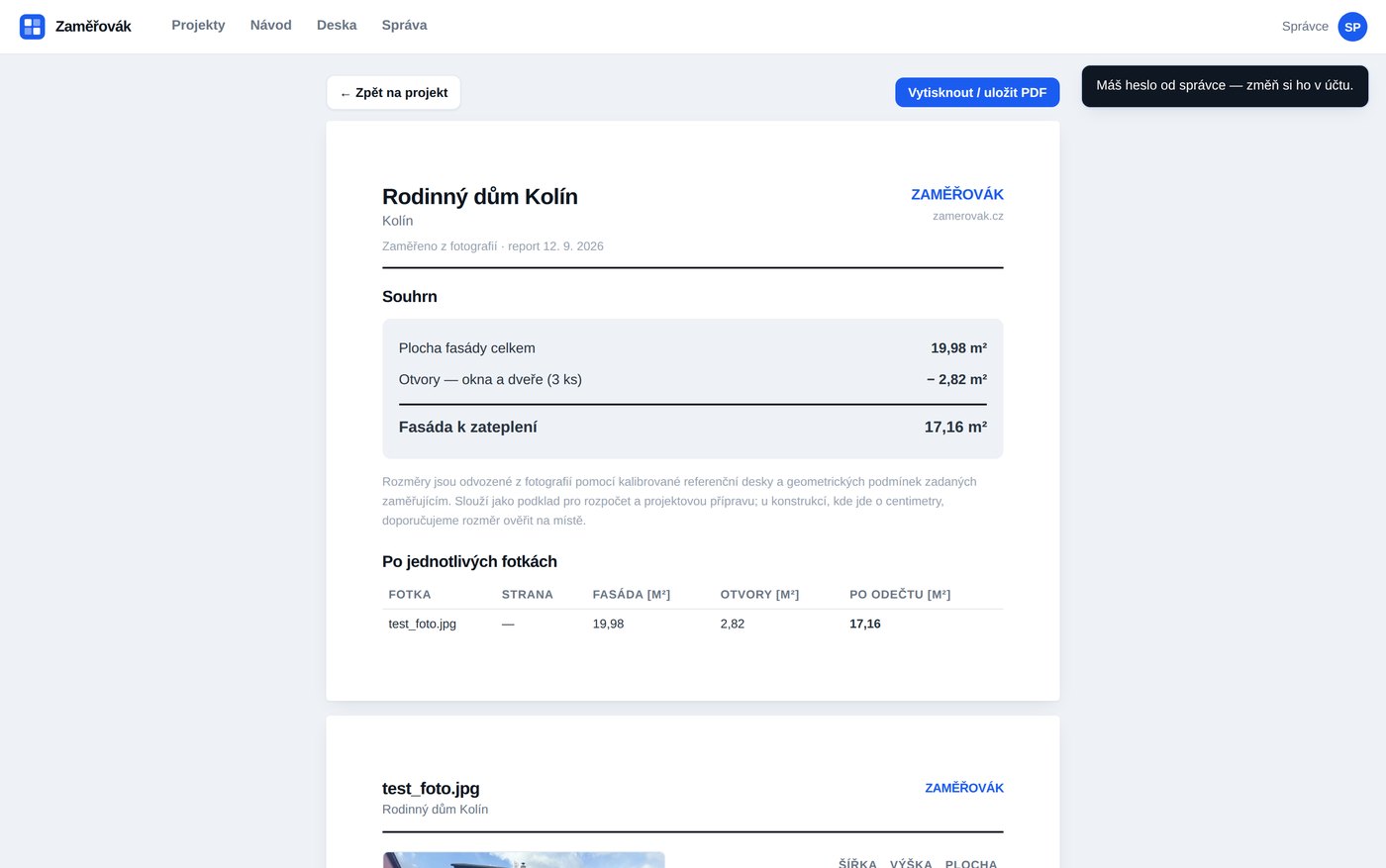
Task: Click test_foto.jpg in the table row
Action: click(x=423, y=625)
